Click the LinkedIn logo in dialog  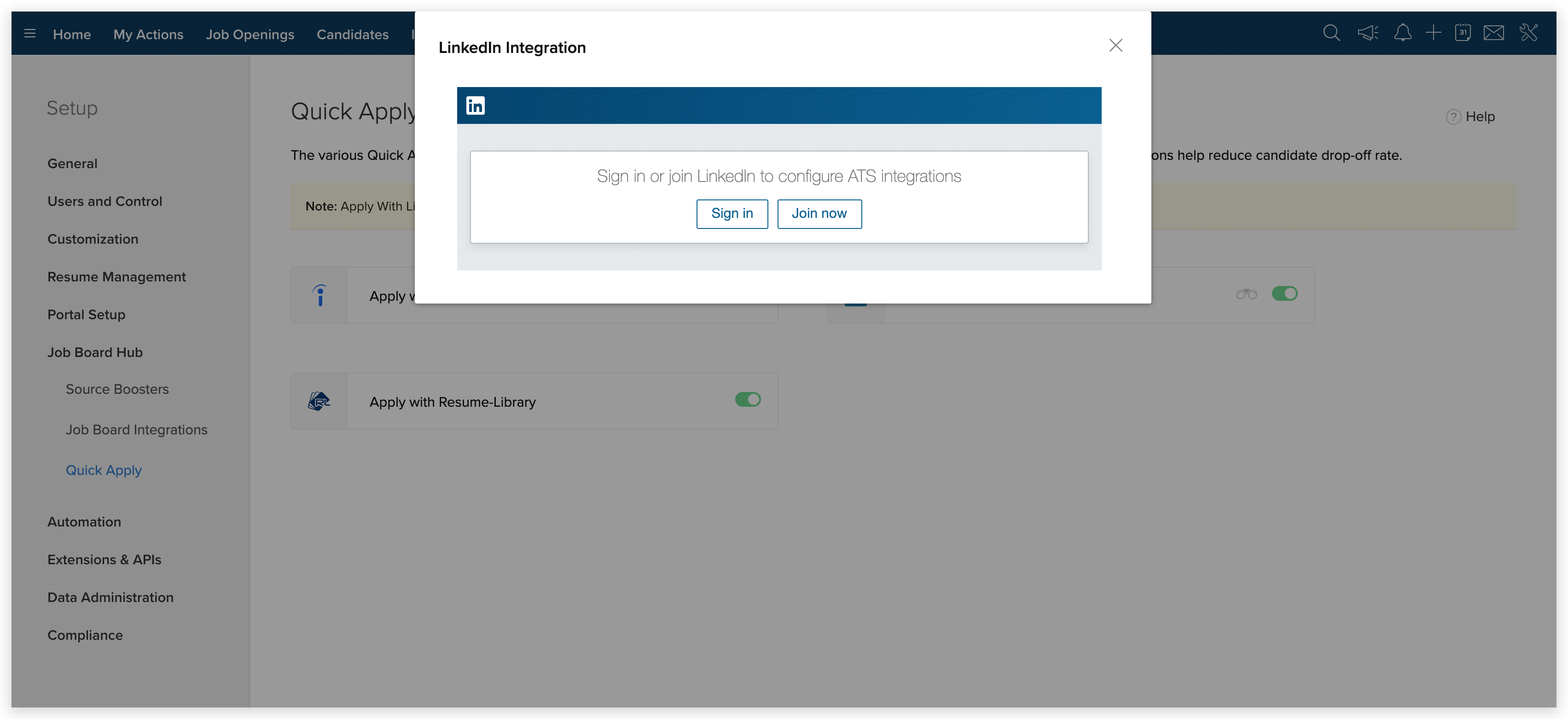tap(475, 105)
